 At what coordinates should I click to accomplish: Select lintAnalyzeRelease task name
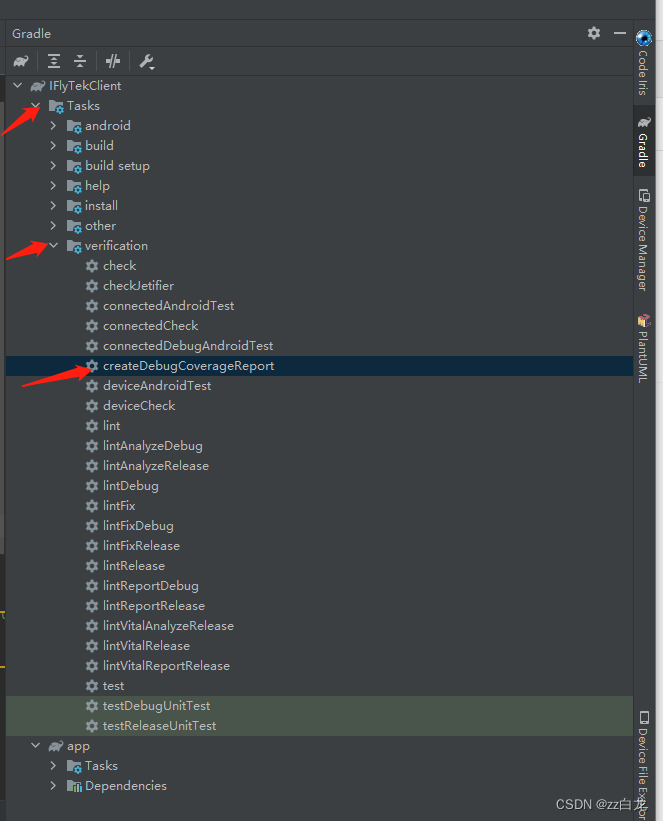point(156,465)
